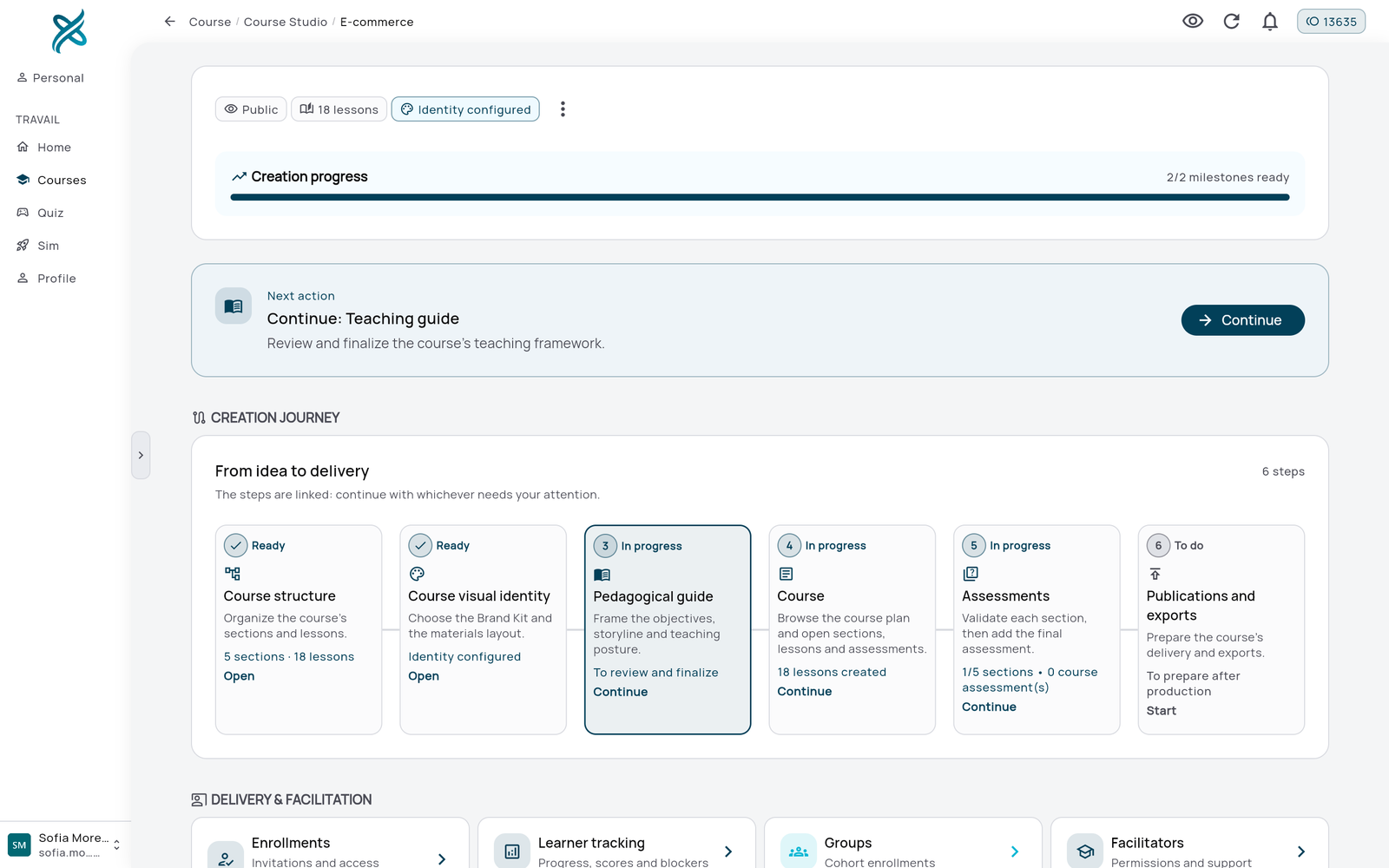Continue the Course step card
This screenshot has height=868, width=1389.
[805, 692]
